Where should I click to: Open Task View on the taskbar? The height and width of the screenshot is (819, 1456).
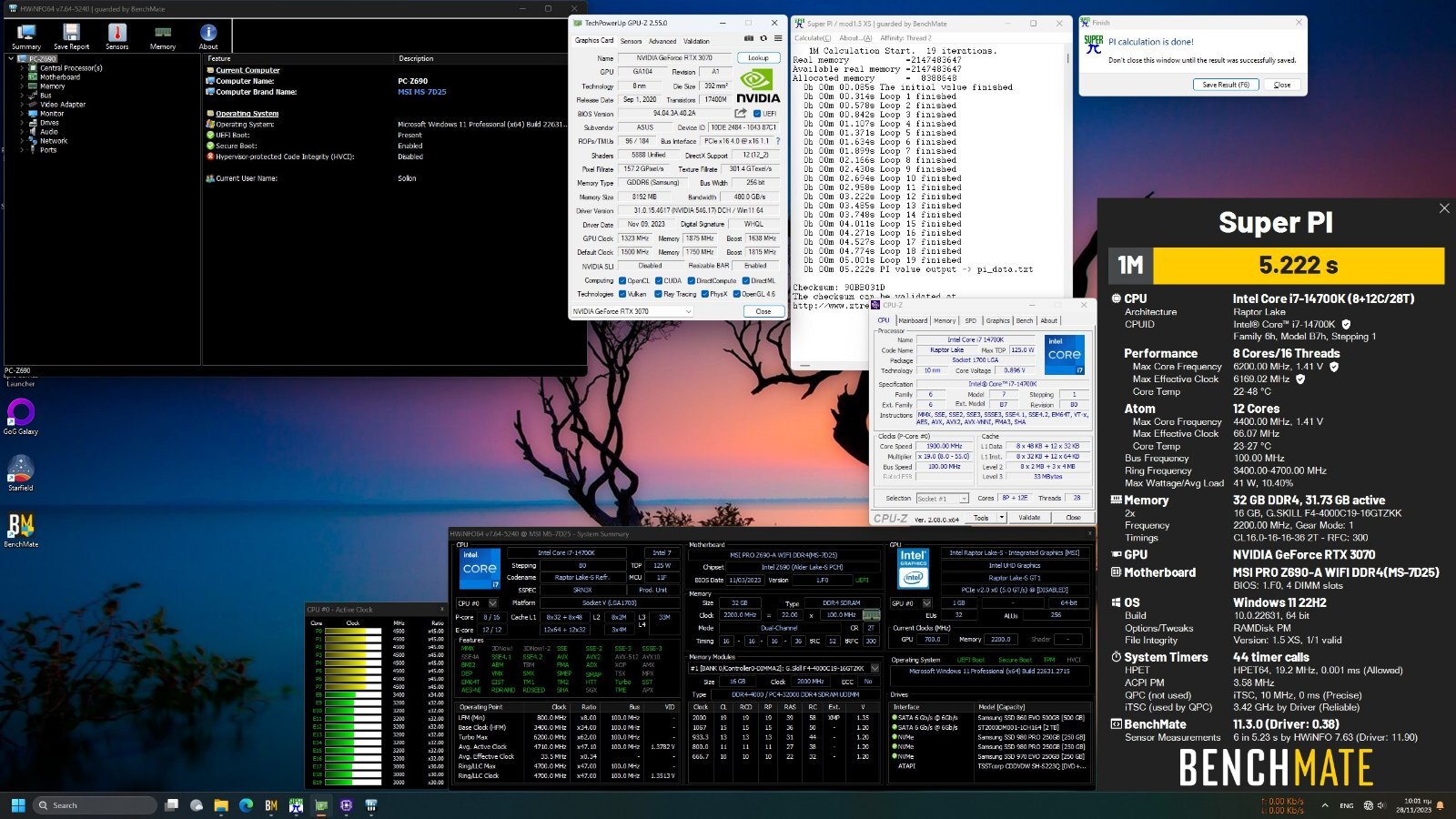(x=171, y=805)
